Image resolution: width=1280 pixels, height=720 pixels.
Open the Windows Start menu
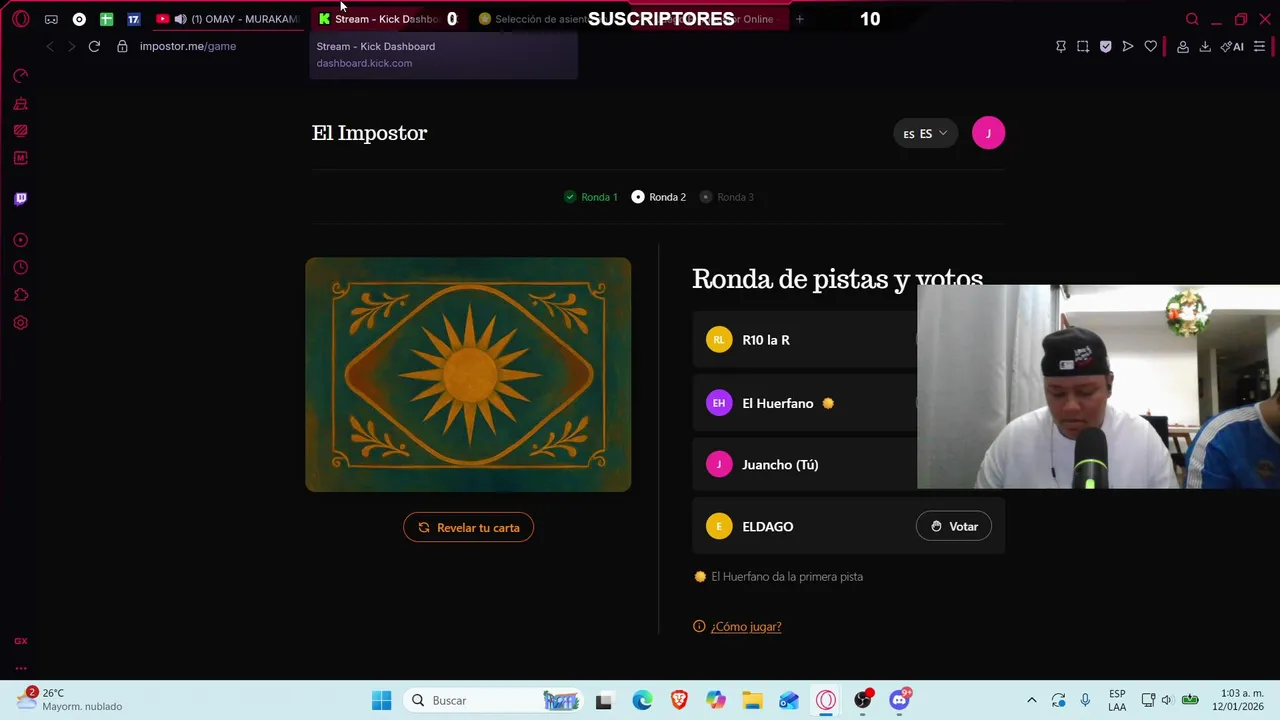(381, 700)
